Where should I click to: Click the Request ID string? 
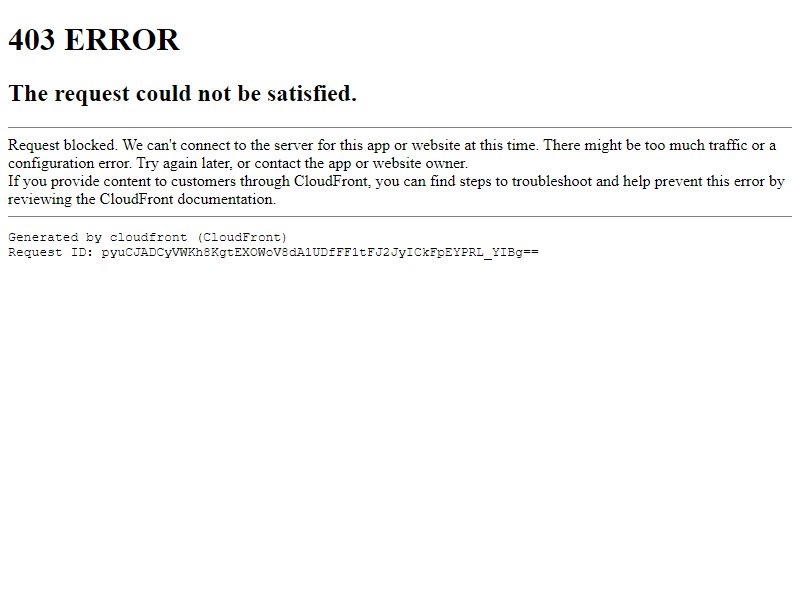click(x=320, y=252)
